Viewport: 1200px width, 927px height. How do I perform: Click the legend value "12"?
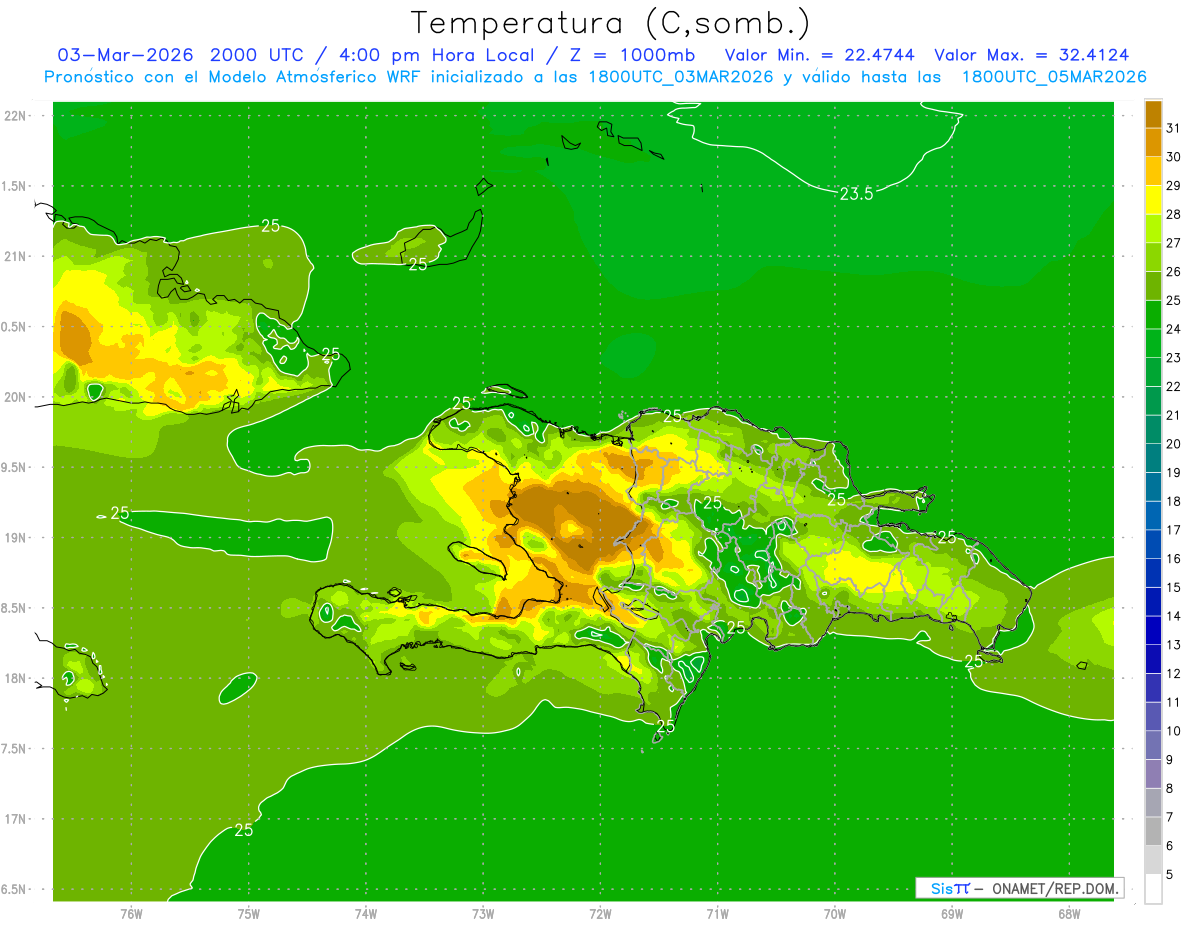[1173, 673]
